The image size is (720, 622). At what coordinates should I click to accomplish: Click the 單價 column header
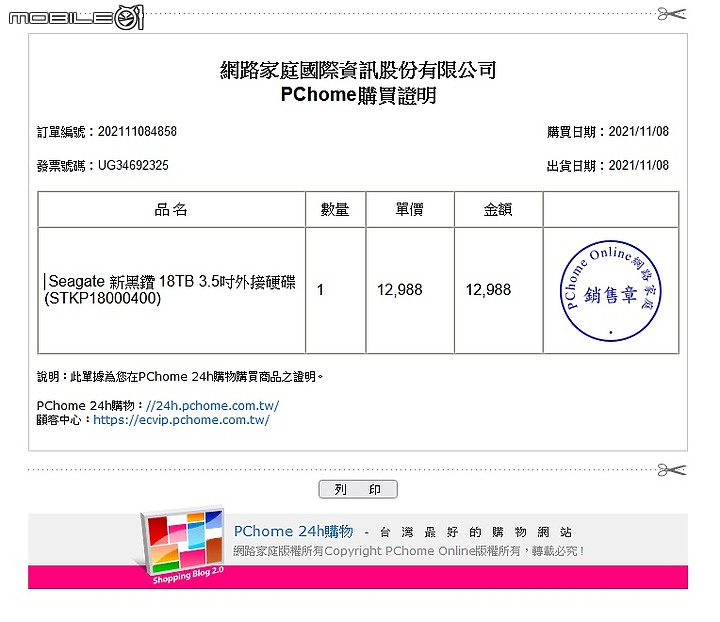tap(409, 209)
